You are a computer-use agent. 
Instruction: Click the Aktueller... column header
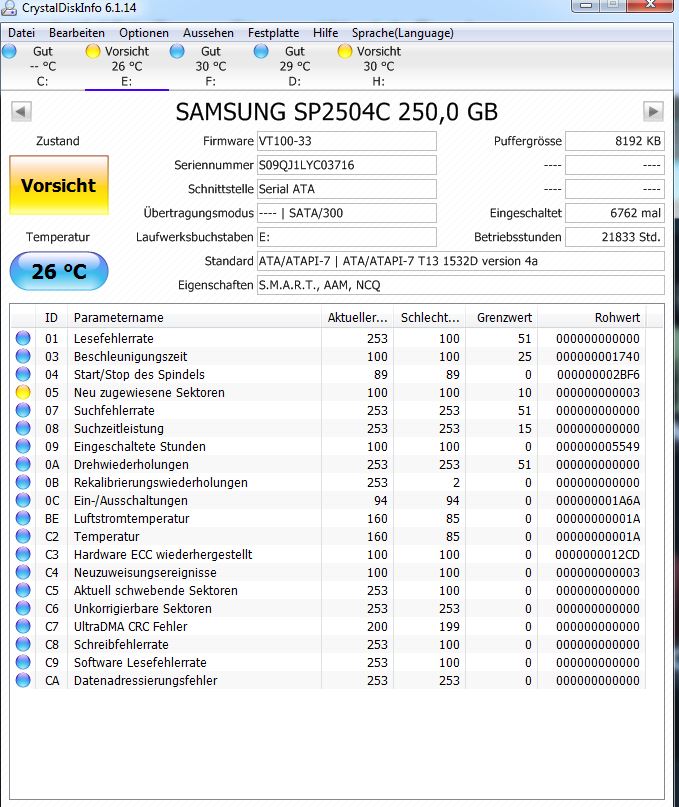[x=357, y=318]
